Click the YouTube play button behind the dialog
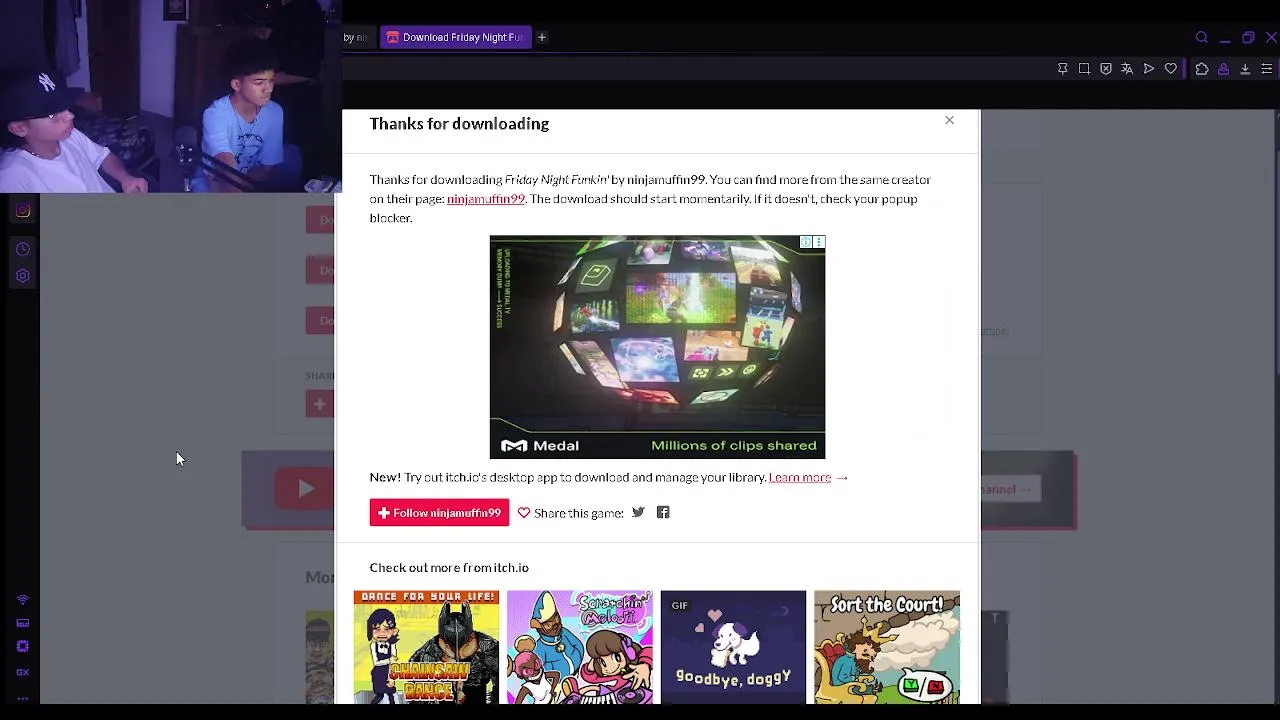The width and height of the screenshot is (1280, 720). click(x=305, y=489)
